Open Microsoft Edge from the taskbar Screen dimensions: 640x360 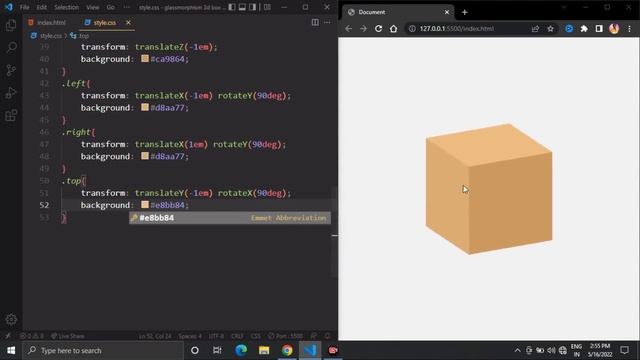tap(241, 350)
